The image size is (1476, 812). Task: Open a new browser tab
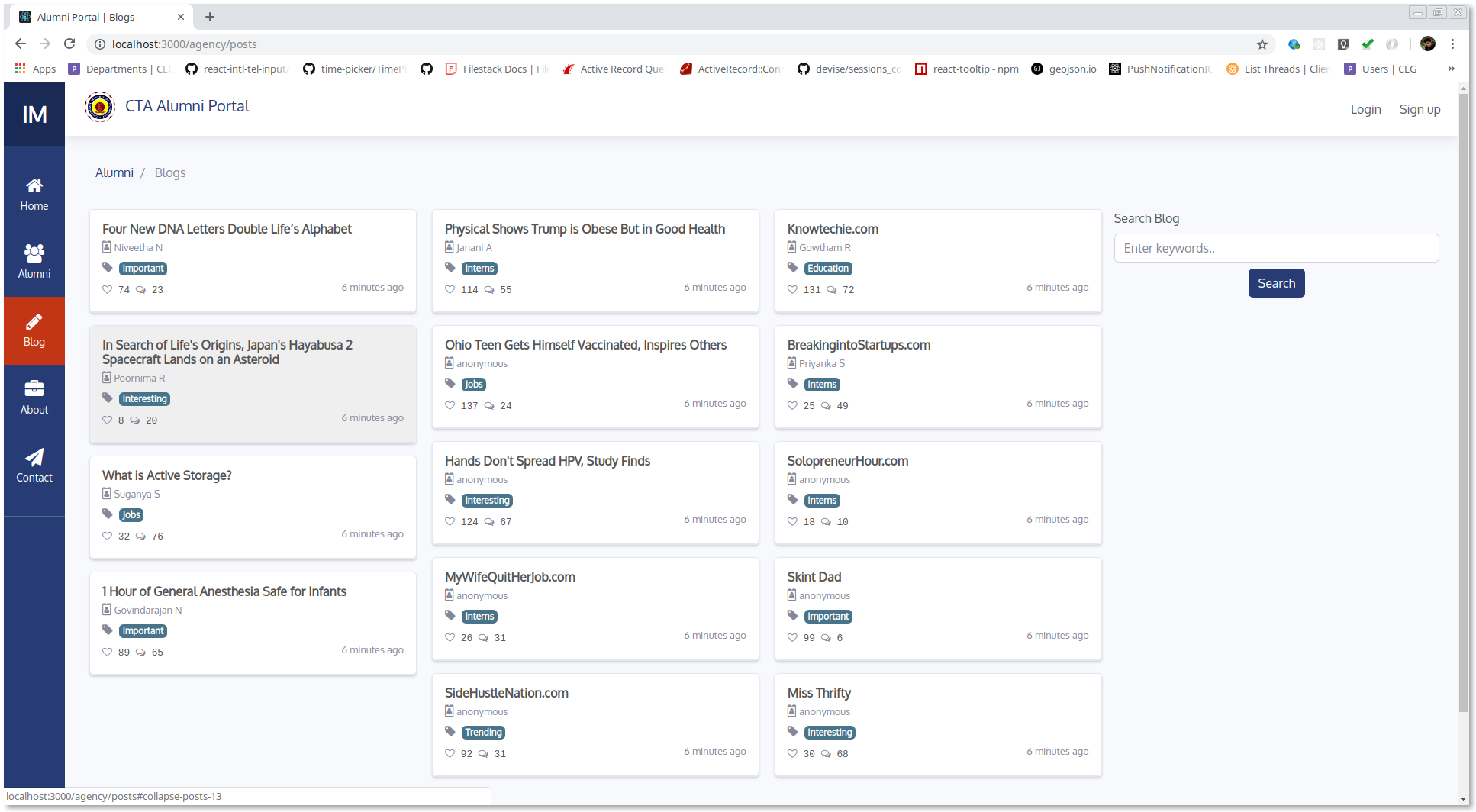point(210,17)
